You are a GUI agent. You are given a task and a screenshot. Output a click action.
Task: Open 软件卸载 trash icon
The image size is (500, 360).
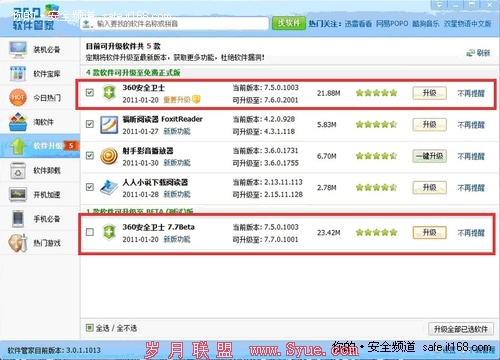tap(18, 171)
